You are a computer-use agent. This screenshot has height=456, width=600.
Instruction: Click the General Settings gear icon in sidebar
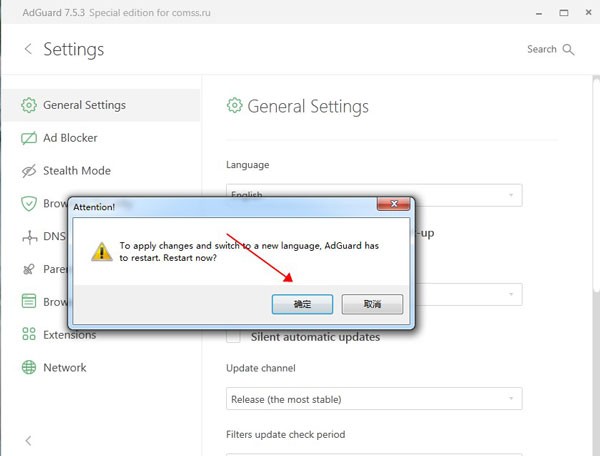click(27, 105)
